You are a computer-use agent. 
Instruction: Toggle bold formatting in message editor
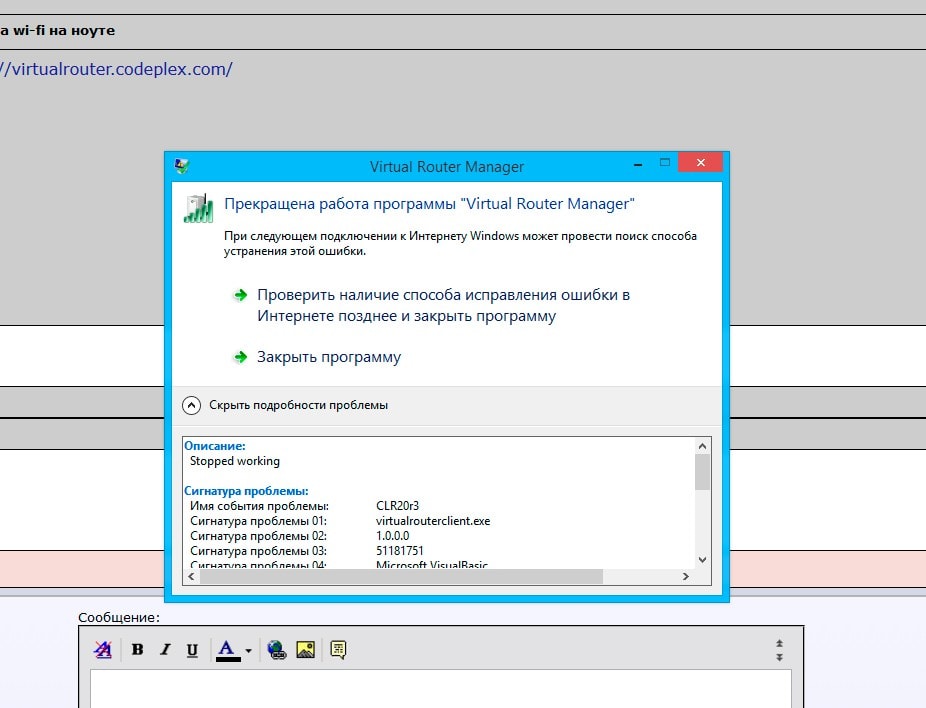[137, 649]
